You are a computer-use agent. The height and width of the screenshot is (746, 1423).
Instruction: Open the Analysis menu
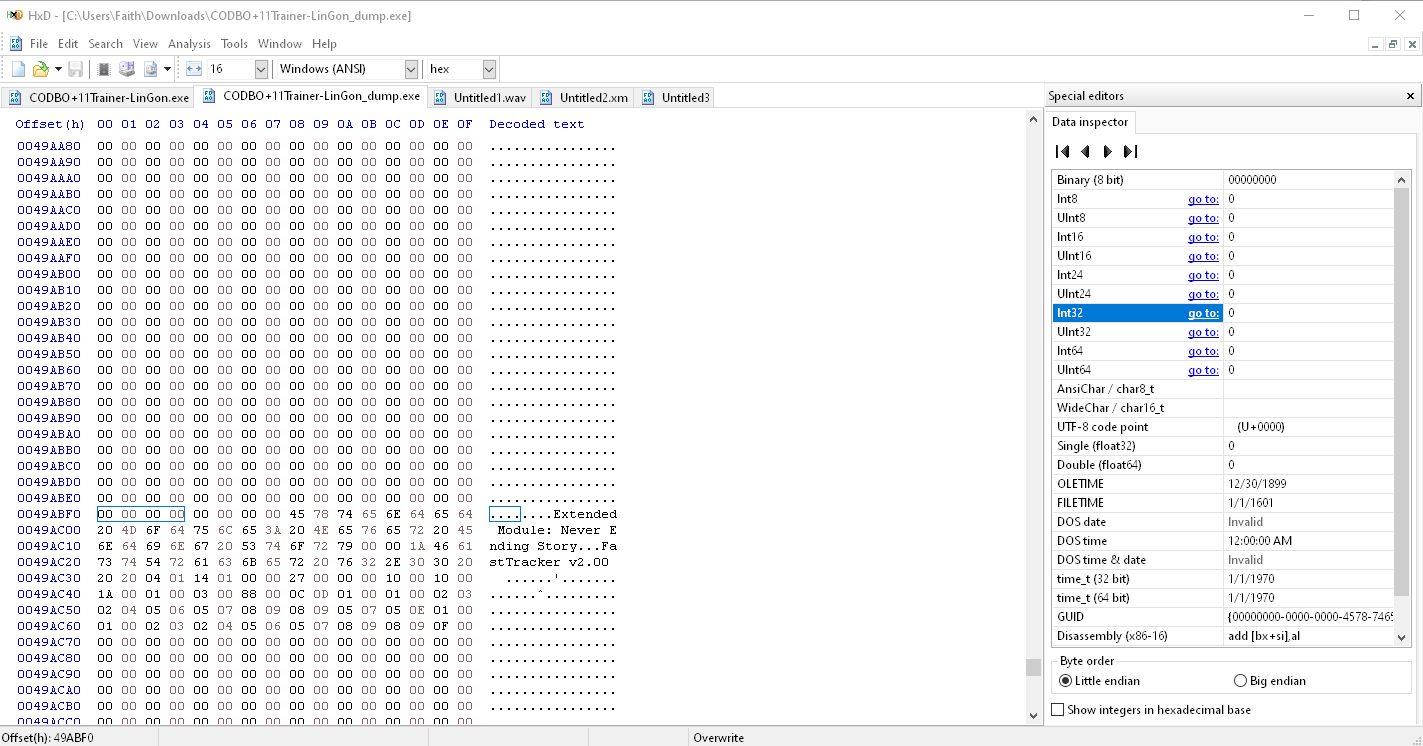point(189,44)
